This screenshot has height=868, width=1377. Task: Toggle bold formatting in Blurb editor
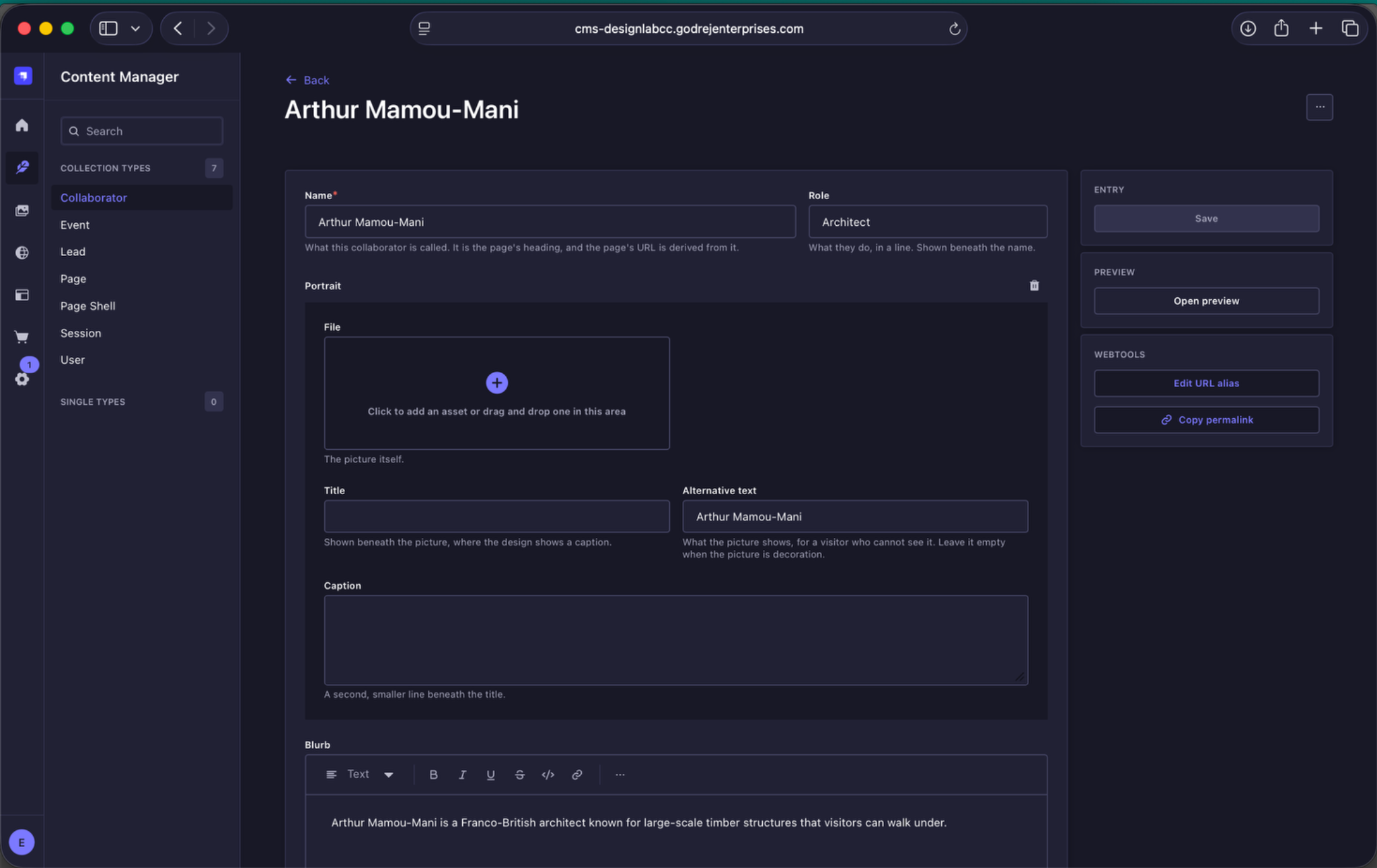click(x=433, y=775)
